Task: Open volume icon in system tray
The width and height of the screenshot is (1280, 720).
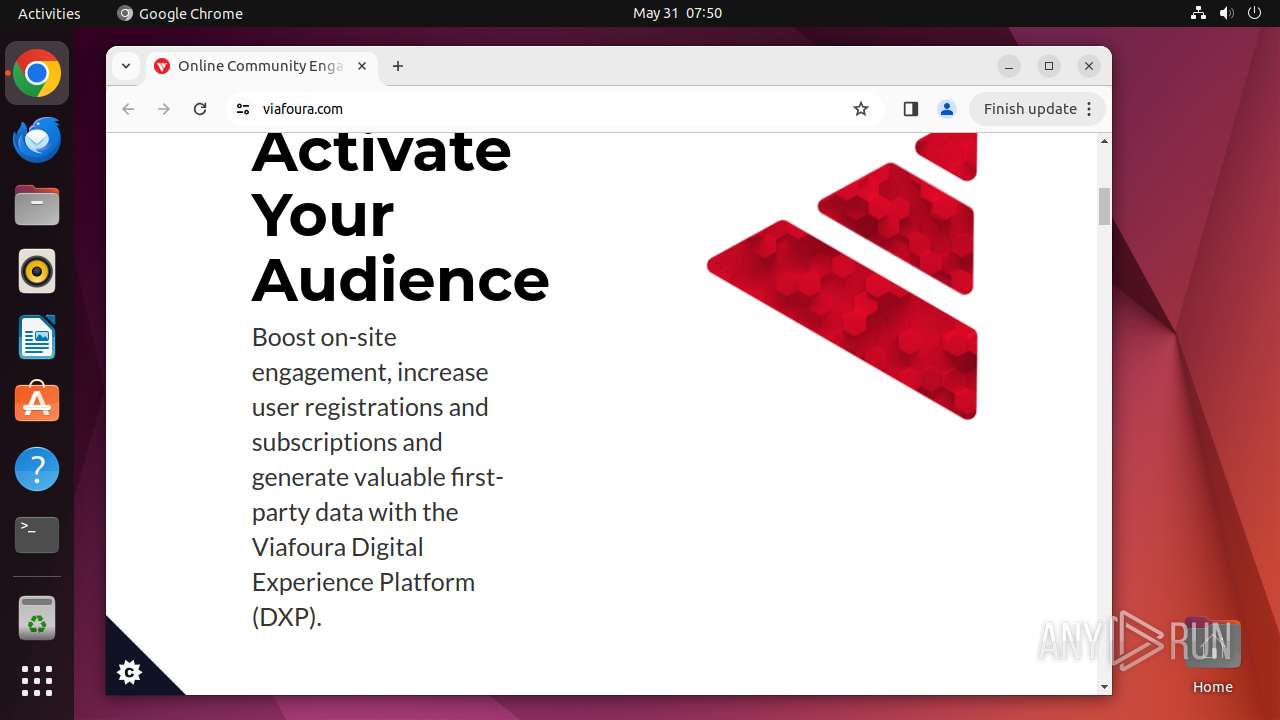Action: 1226,13
